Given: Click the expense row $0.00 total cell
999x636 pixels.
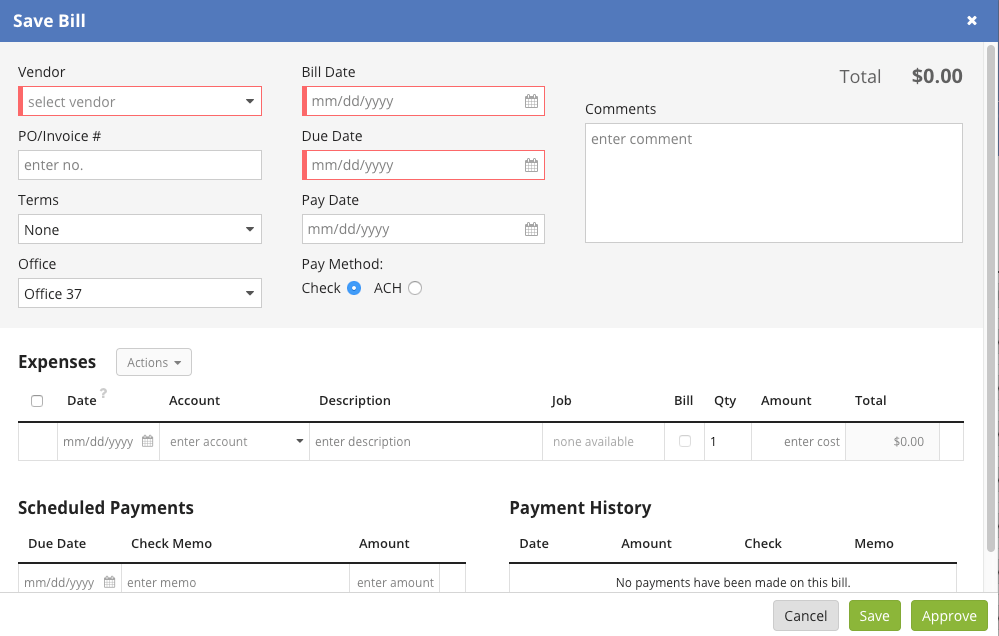Looking at the screenshot, I should click(x=892, y=441).
